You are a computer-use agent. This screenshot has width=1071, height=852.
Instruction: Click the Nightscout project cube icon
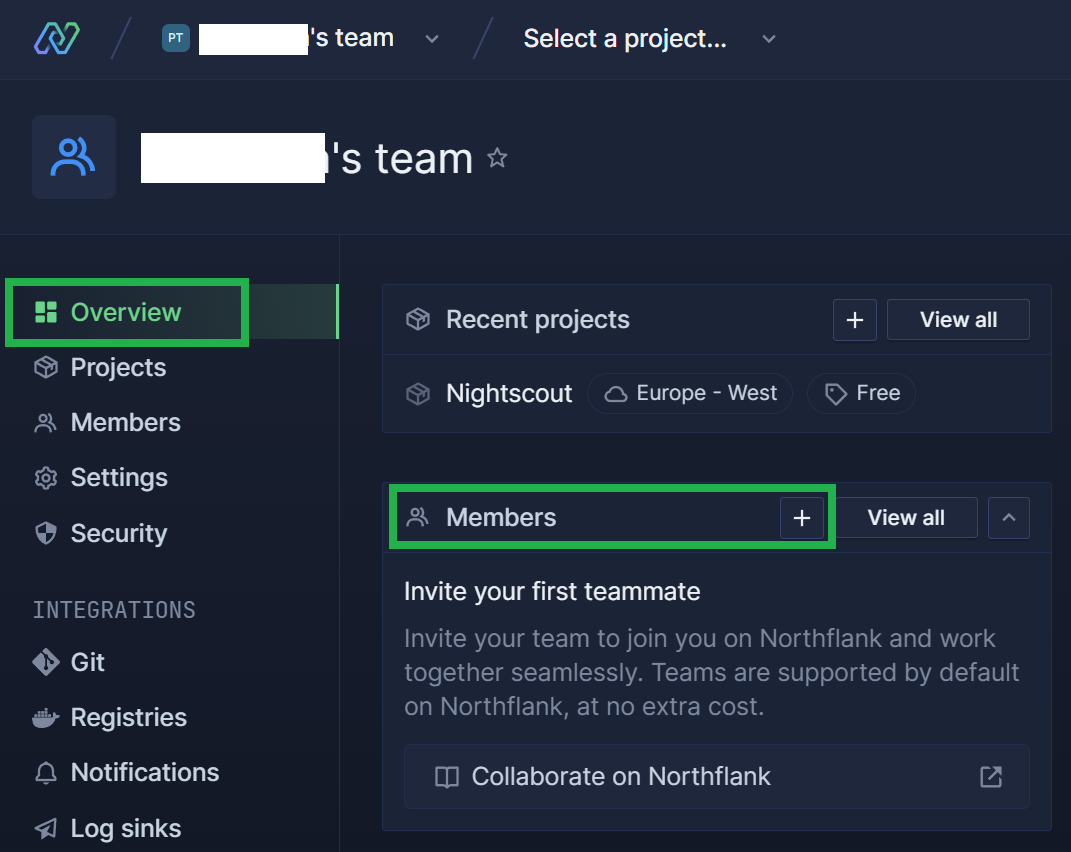pos(418,394)
